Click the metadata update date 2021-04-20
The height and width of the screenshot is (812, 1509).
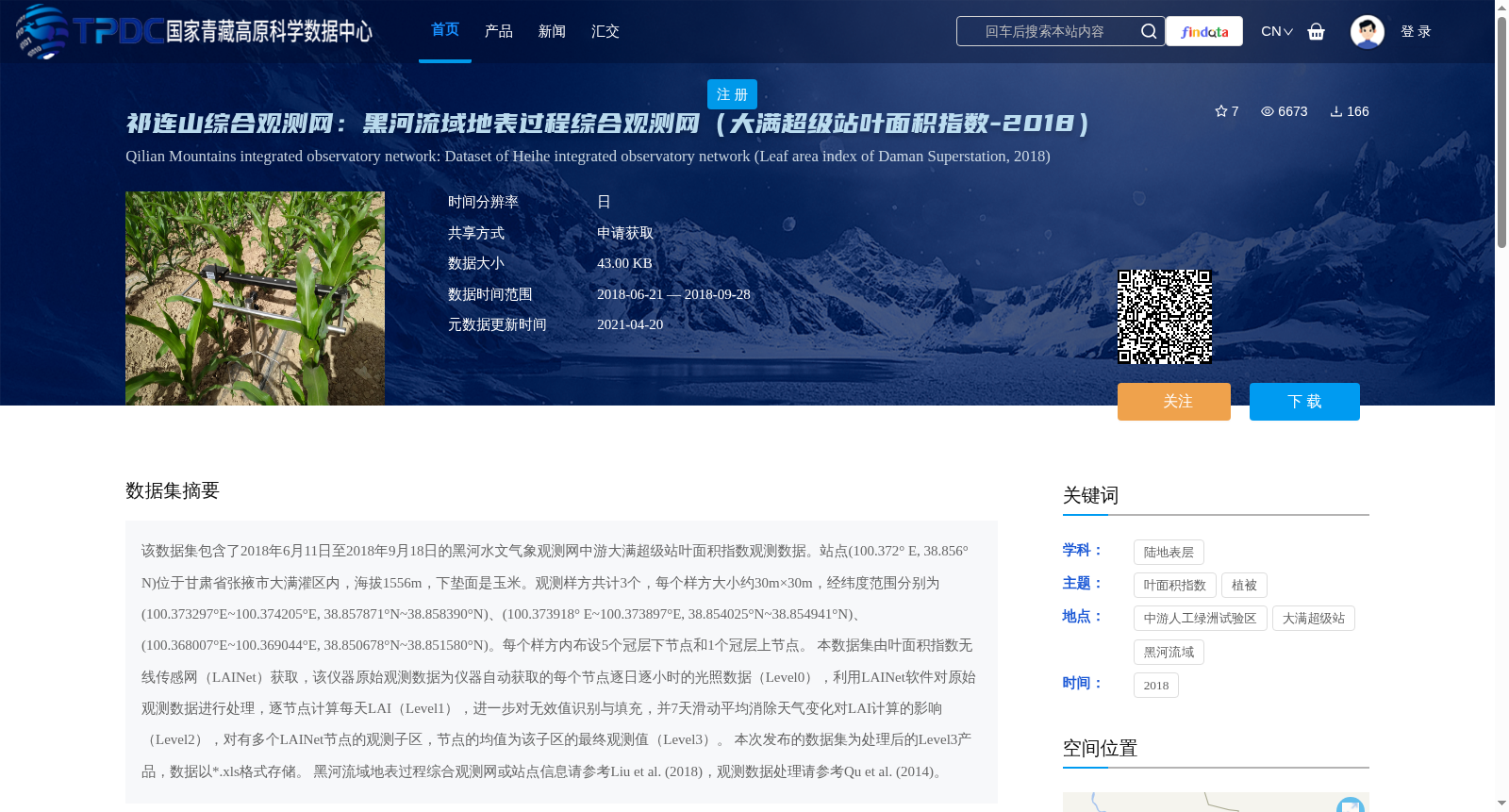point(630,324)
